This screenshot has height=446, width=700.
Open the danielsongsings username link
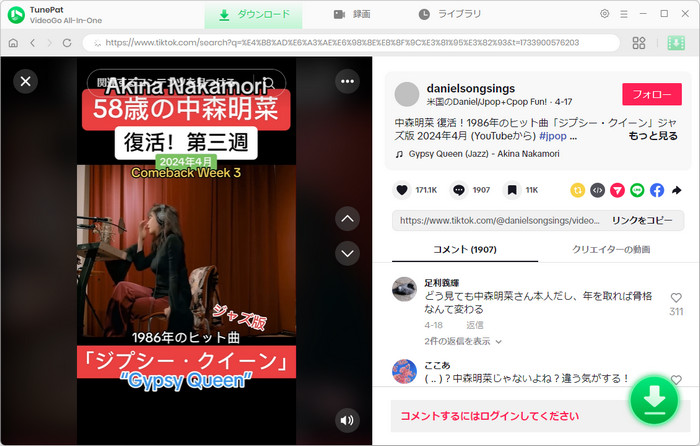(471, 88)
